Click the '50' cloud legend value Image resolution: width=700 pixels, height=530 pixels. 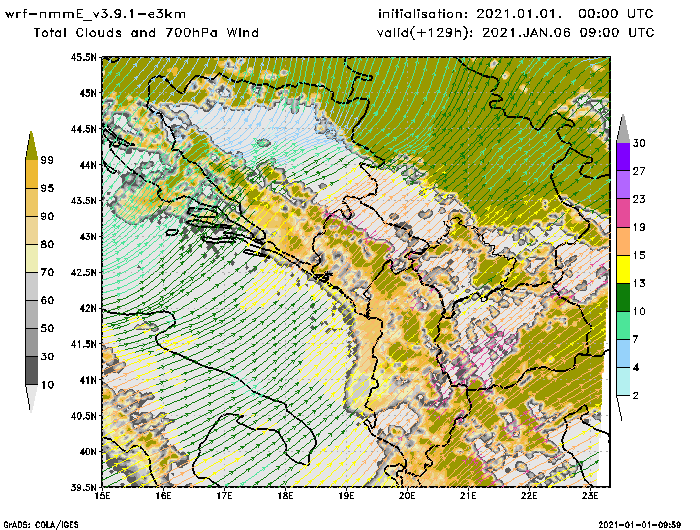coord(47,328)
